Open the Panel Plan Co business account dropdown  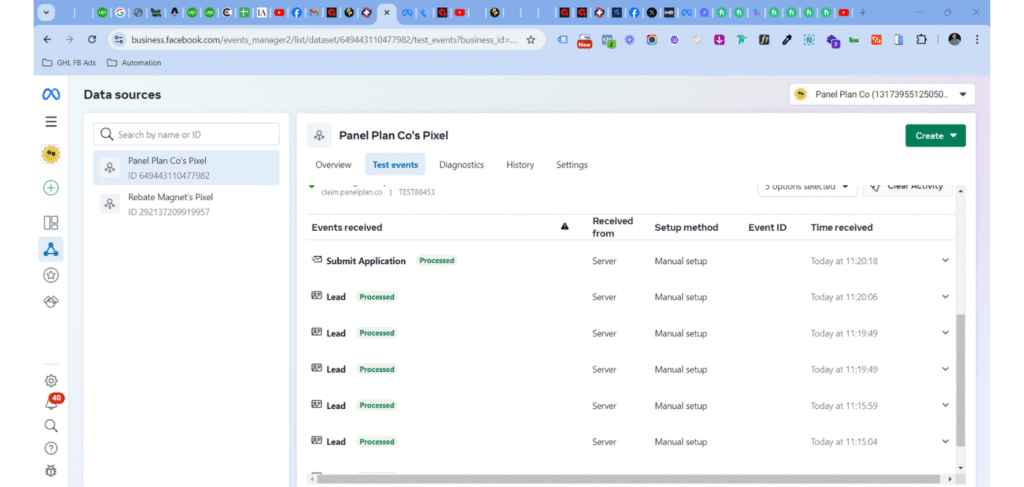(882, 94)
